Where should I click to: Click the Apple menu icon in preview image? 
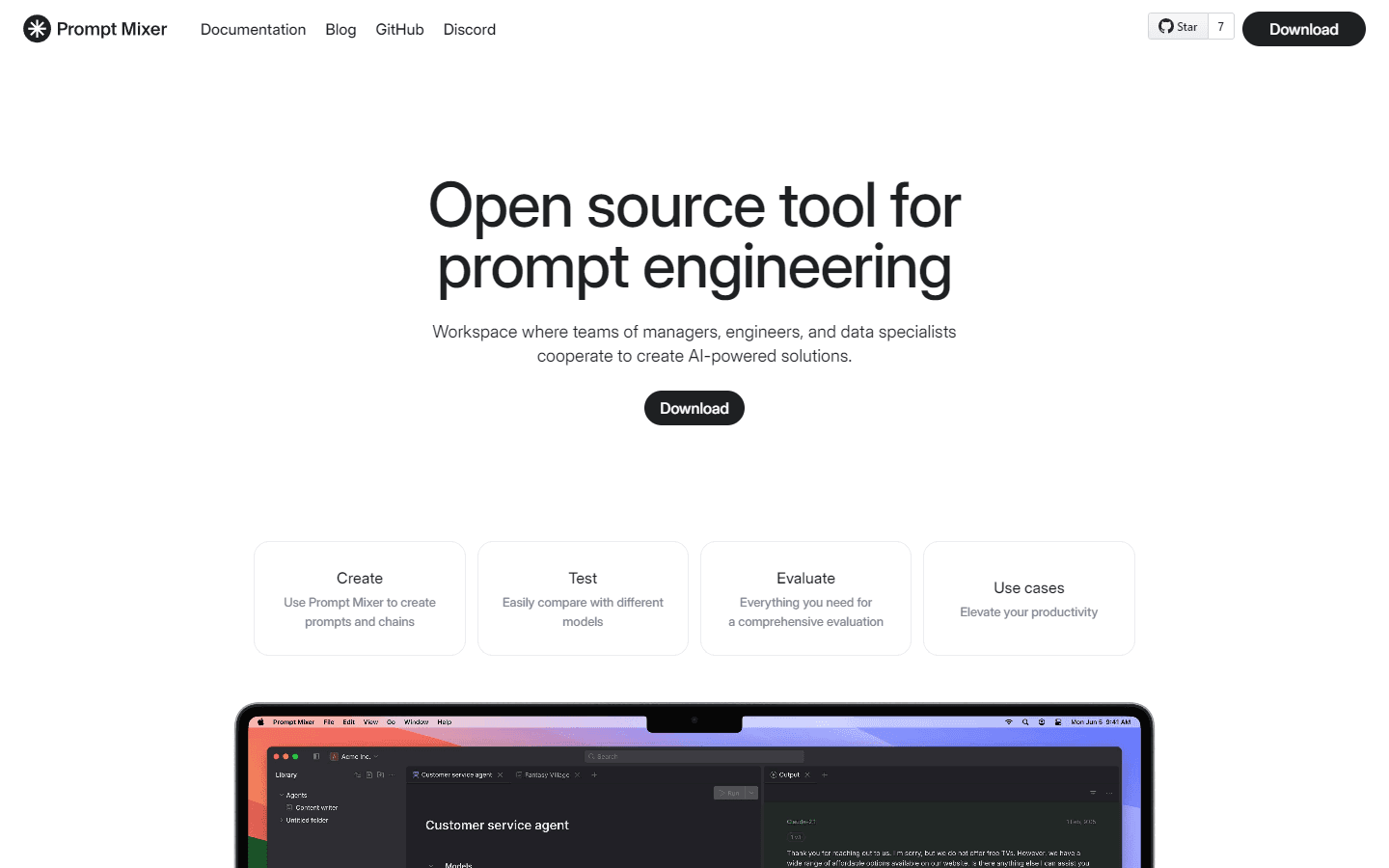pyautogui.click(x=260, y=721)
